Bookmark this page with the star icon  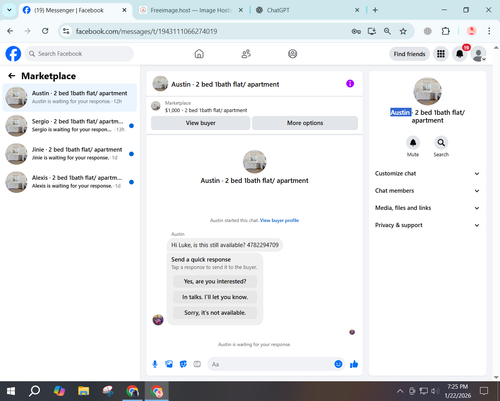403,31
